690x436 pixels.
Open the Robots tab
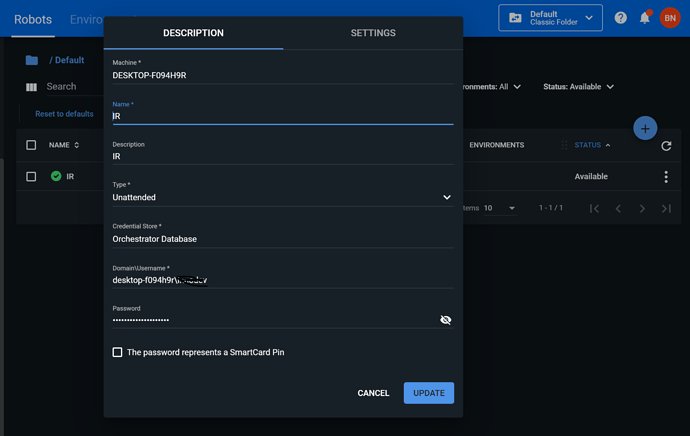click(33, 20)
